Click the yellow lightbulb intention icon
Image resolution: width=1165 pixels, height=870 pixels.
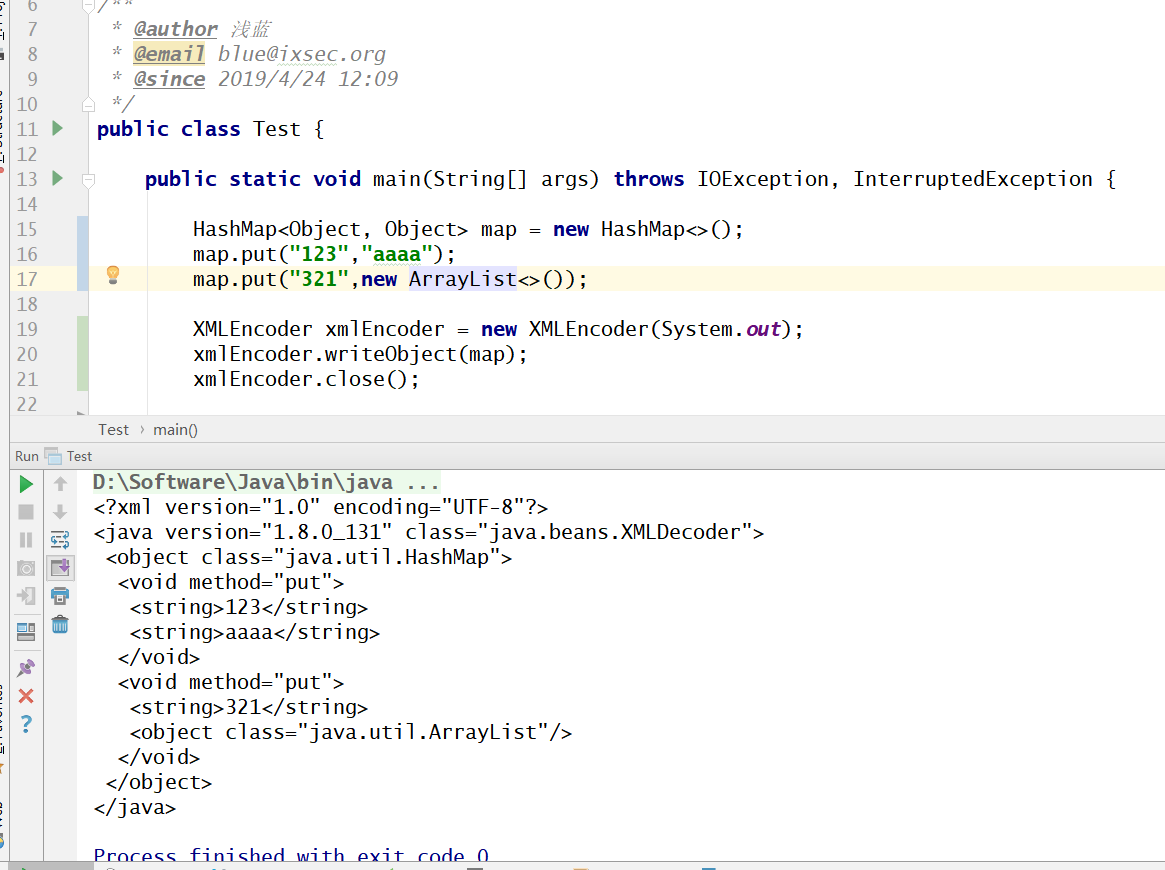(x=113, y=275)
